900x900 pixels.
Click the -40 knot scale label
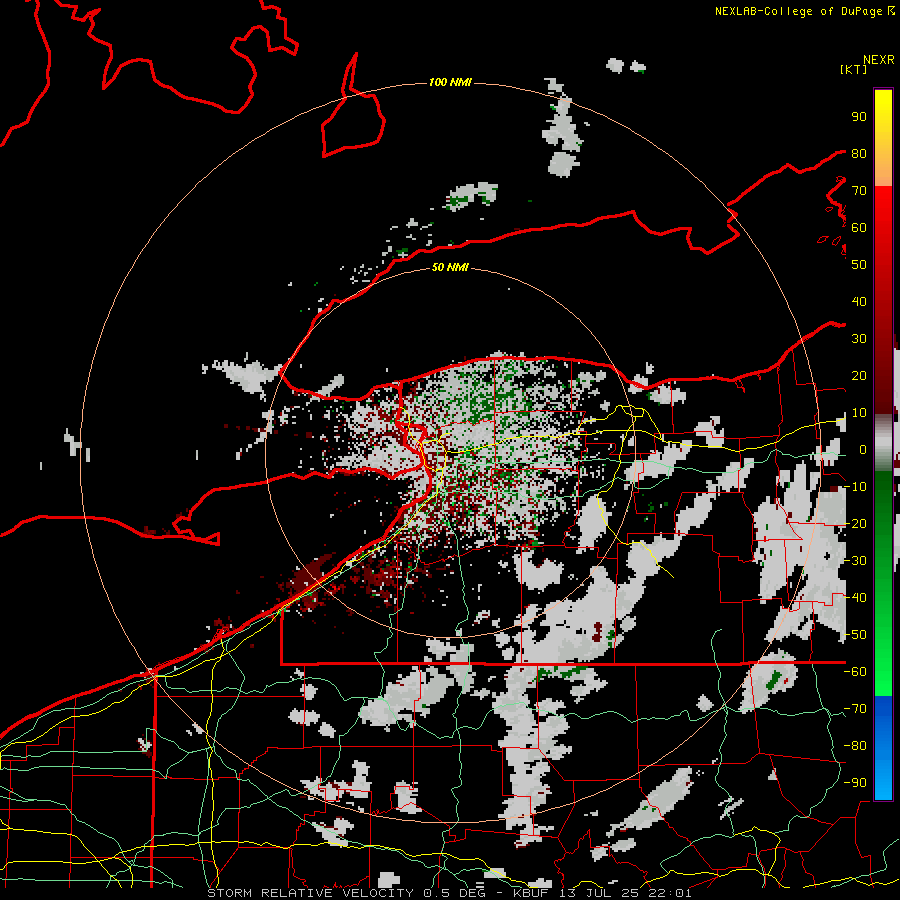[855, 598]
